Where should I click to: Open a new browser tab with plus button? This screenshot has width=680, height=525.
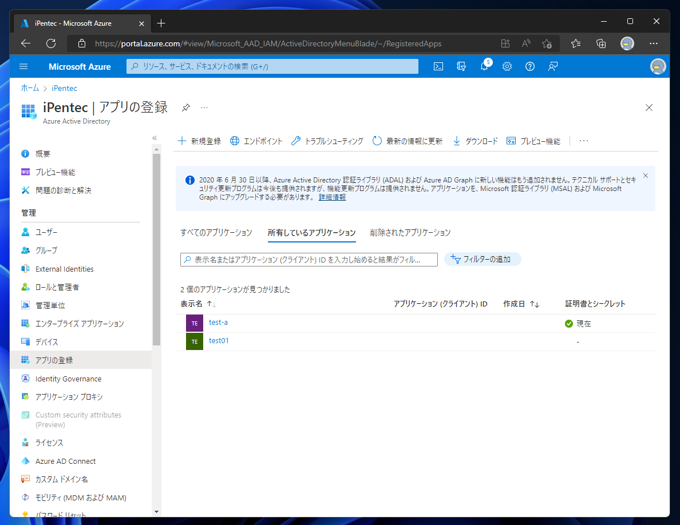point(161,23)
